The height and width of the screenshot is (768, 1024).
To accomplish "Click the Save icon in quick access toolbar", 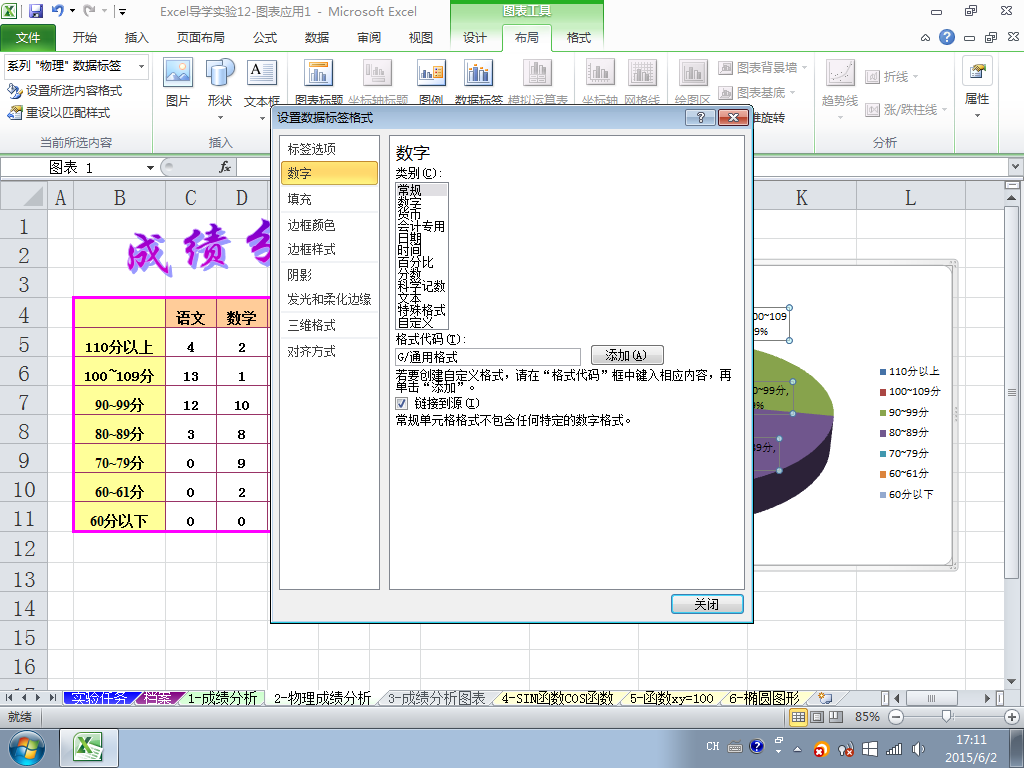I will tap(35, 10).
